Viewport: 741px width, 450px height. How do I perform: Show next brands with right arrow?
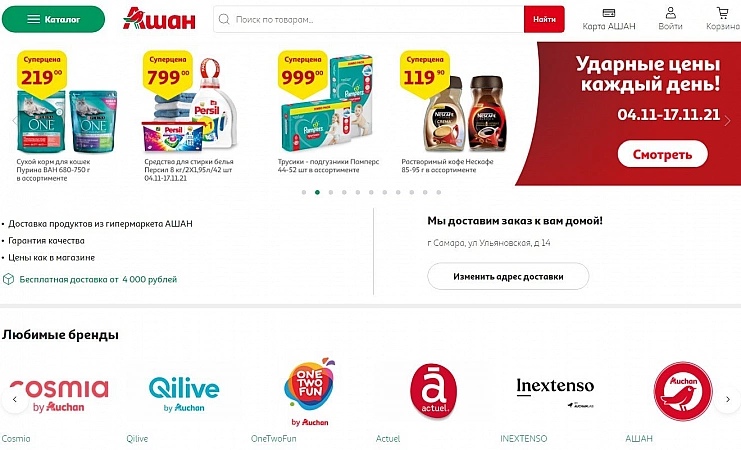[x=728, y=399]
